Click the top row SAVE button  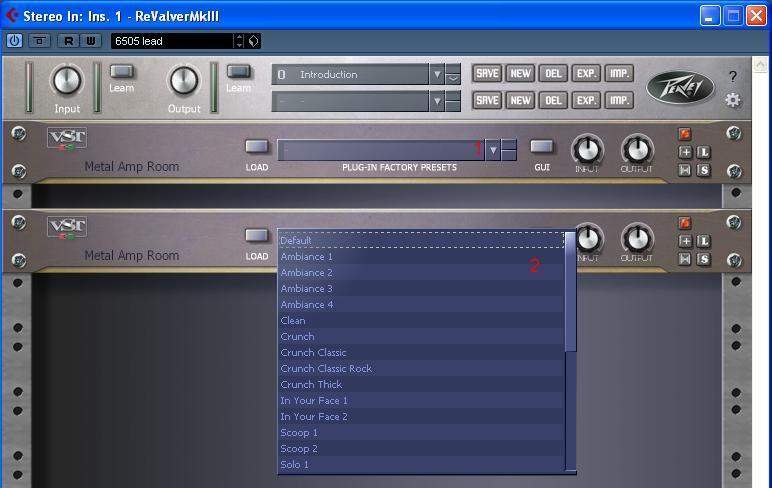click(x=487, y=74)
